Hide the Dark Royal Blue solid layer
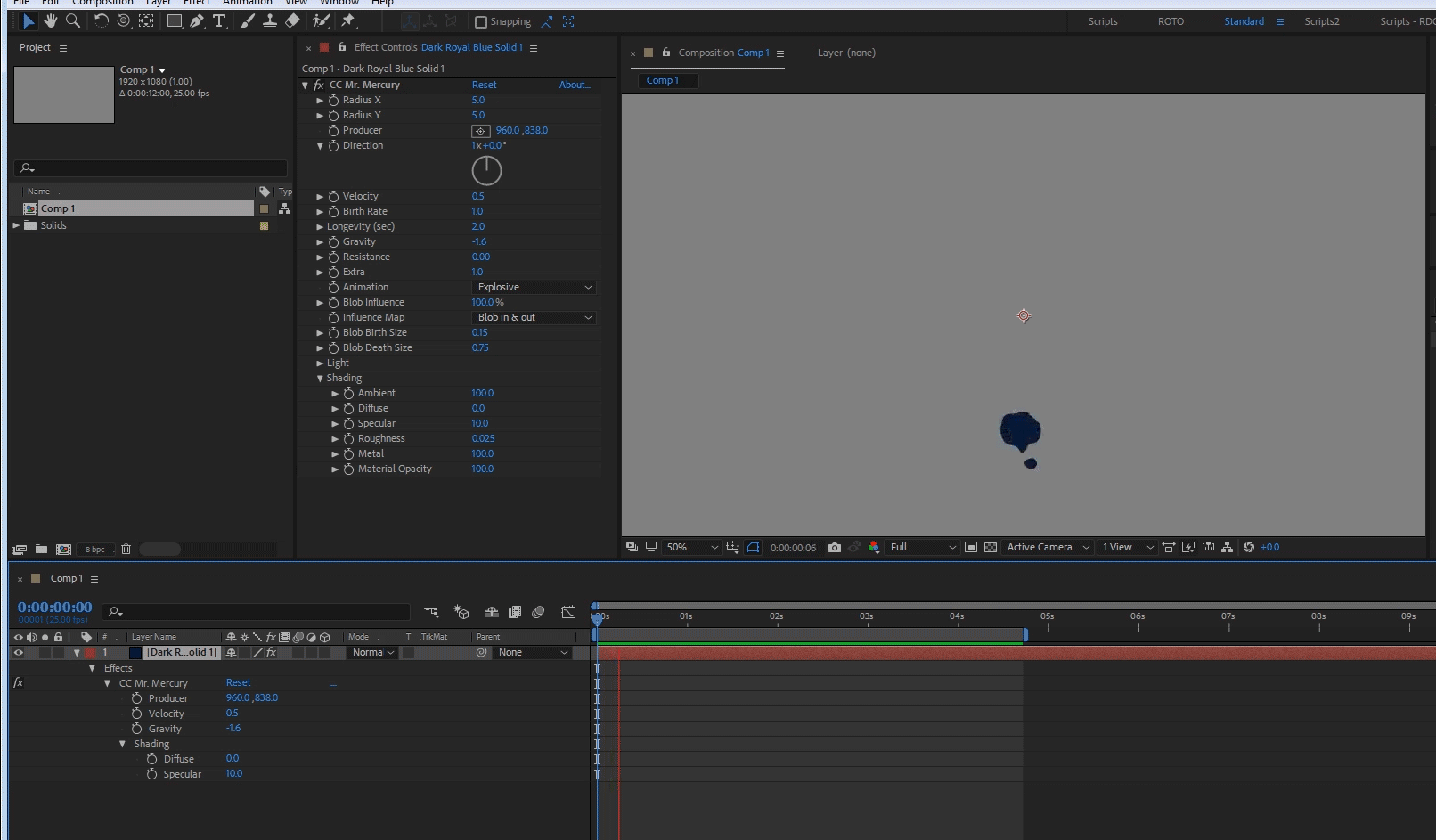 18,652
